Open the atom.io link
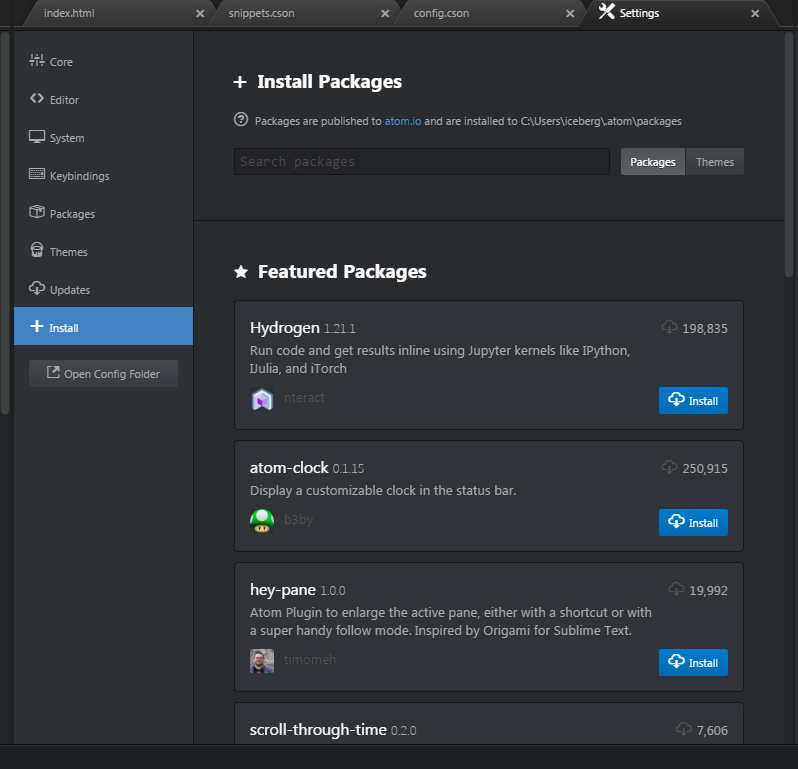 (403, 121)
